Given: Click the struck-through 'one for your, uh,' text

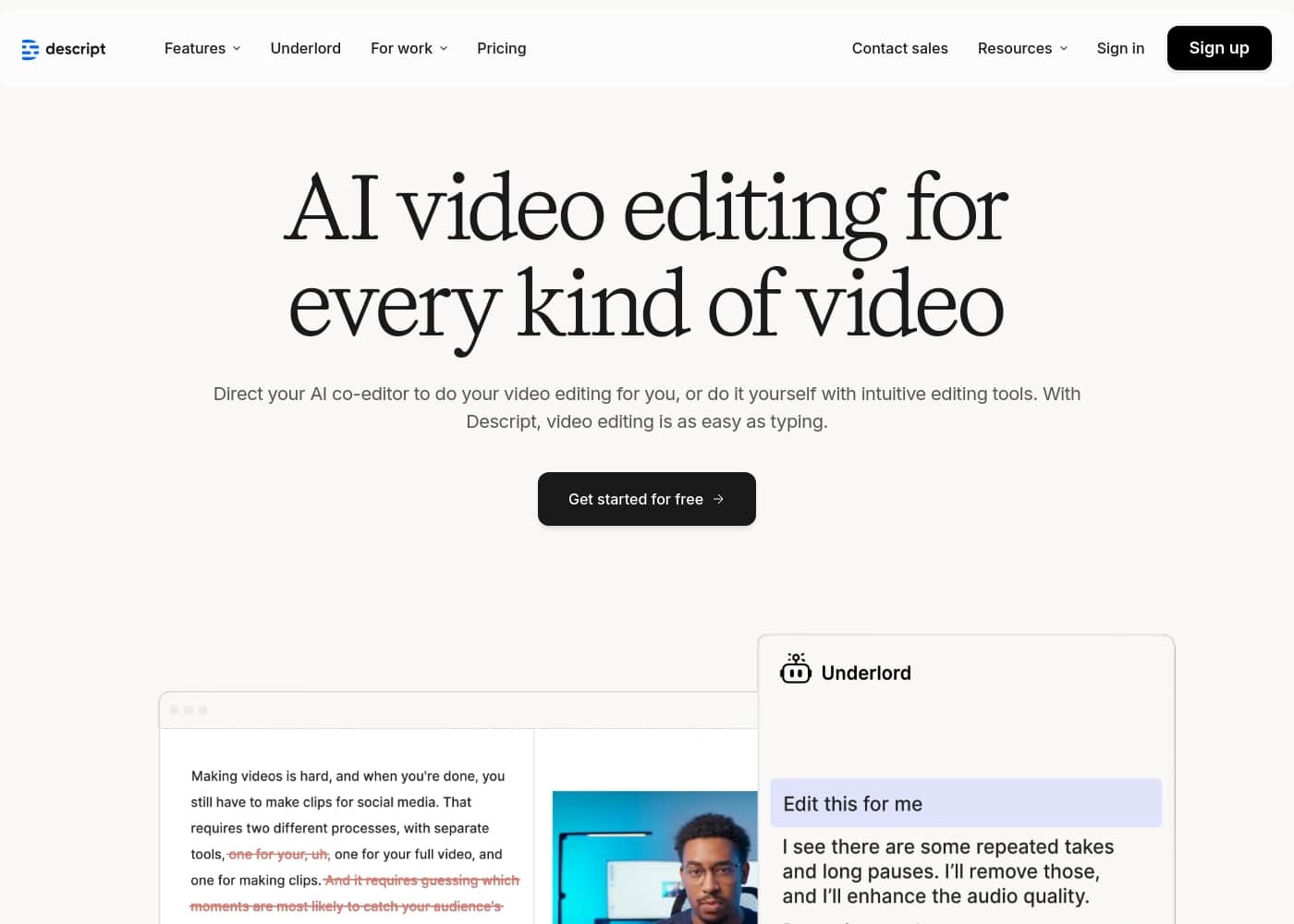Looking at the screenshot, I should pyautogui.click(x=279, y=855).
